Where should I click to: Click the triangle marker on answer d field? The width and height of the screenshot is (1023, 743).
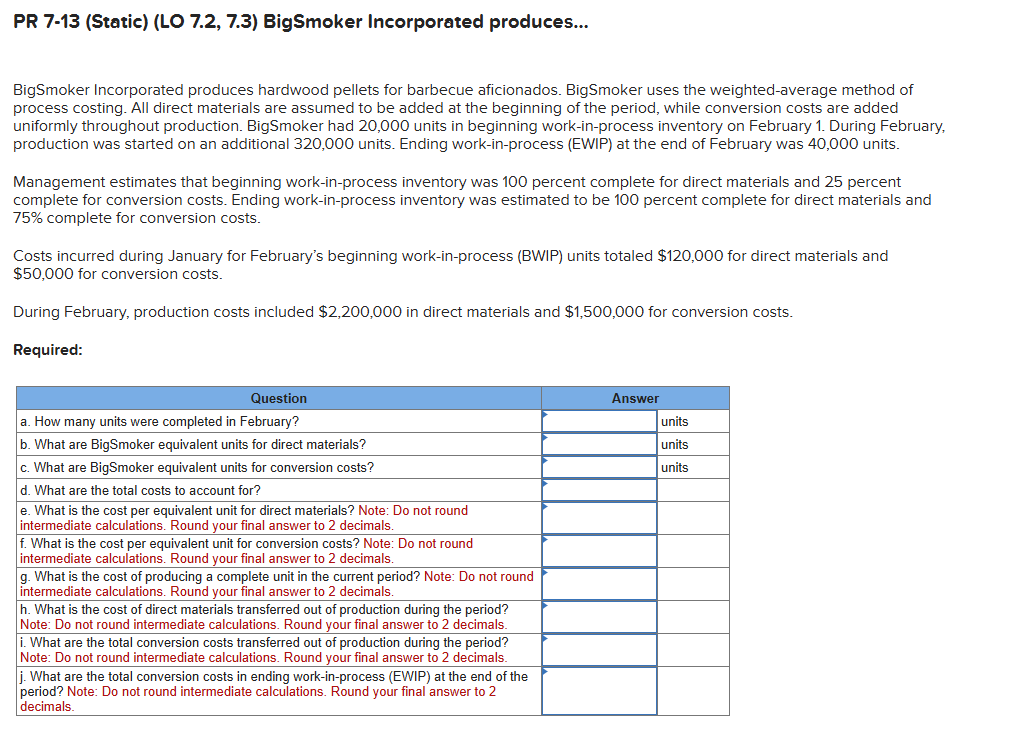545,484
